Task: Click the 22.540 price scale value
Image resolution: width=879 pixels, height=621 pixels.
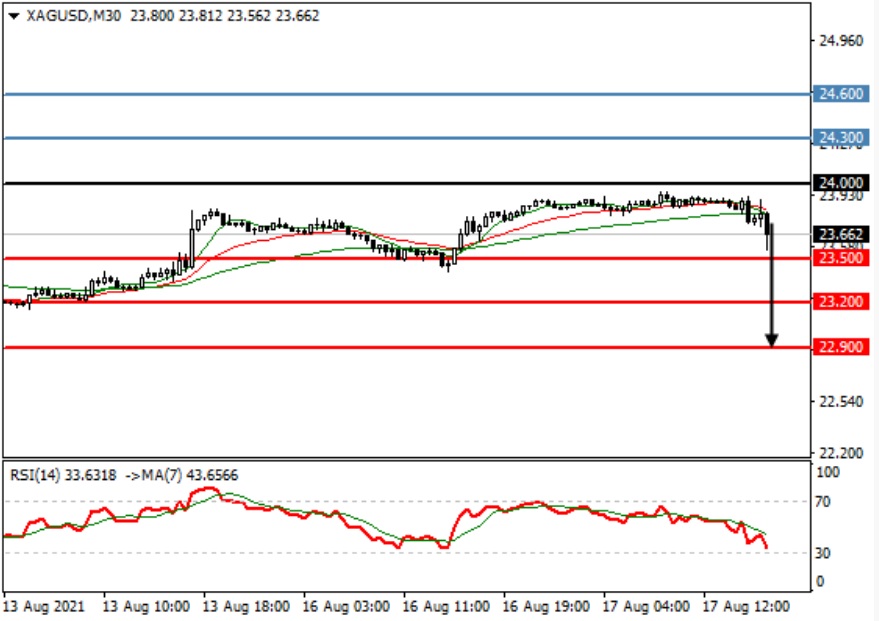Action: (x=841, y=402)
